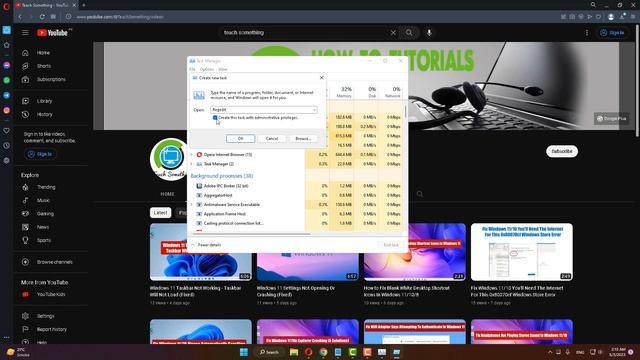
Task: Open the YouTube hamburger guide menu
Action: (x=25, y=33)
